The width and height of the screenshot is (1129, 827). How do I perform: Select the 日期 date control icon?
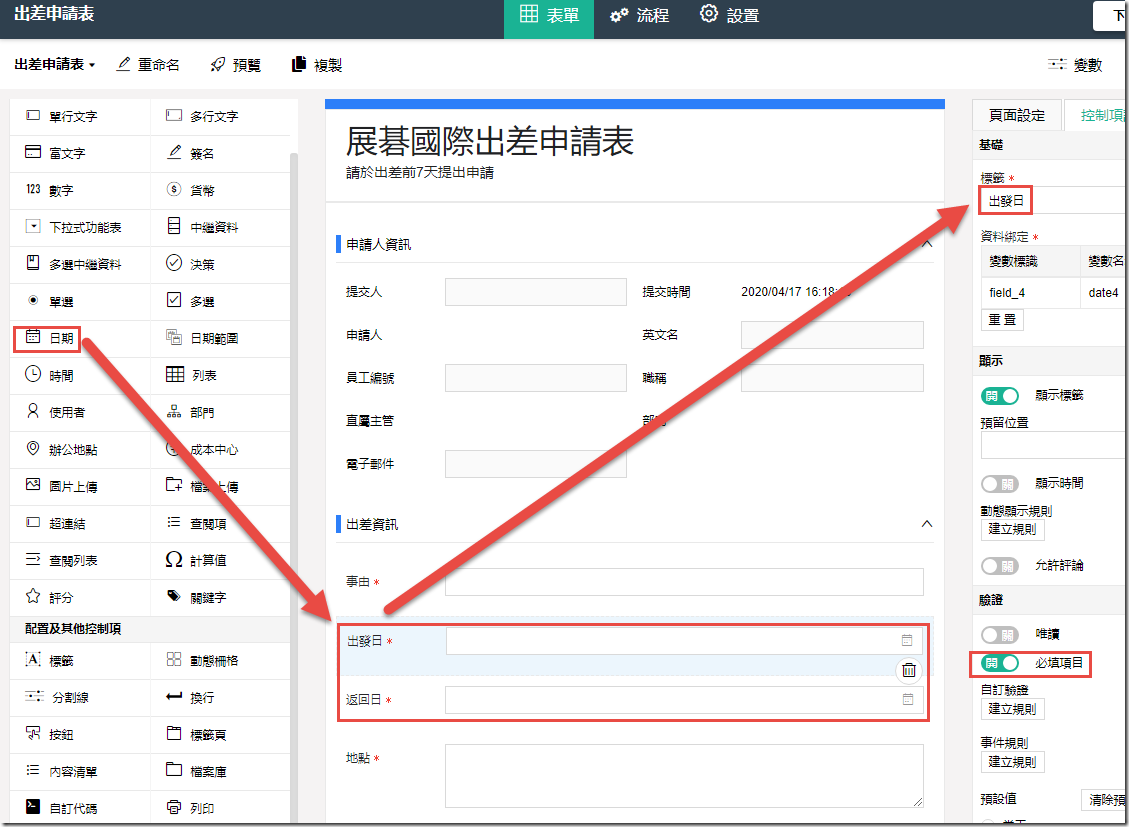point(32,337)
